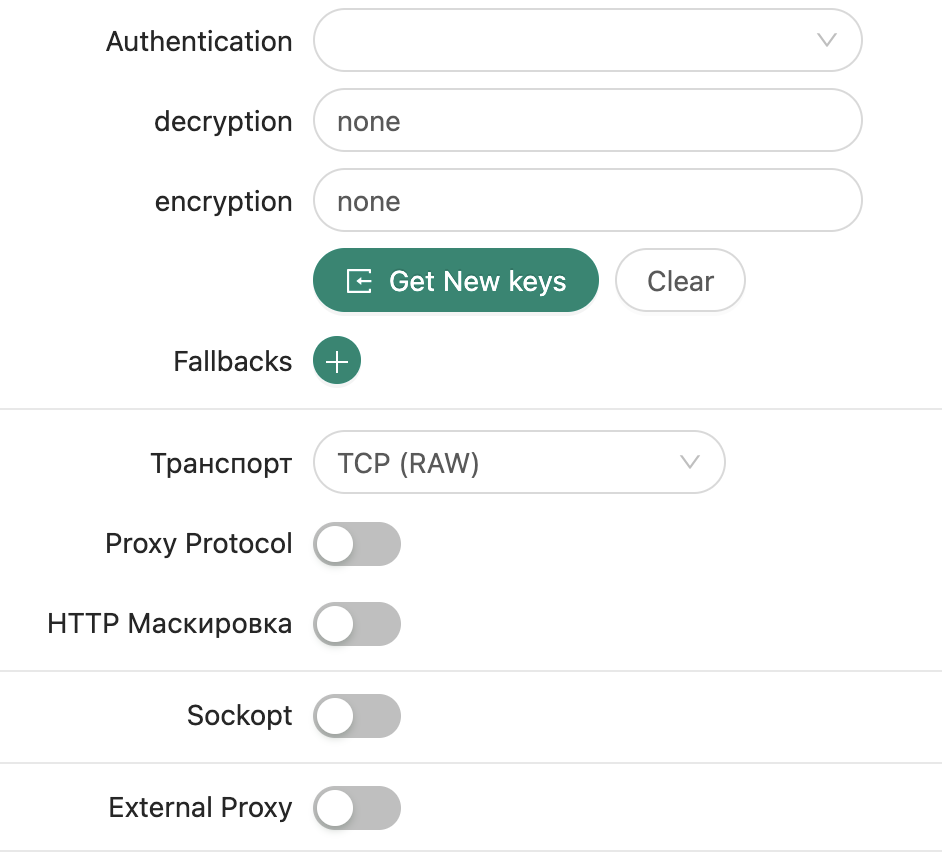Screen dimensions: 946x862
Task: Click the chevron in the Authentication dropdown
Action: coord(825,40)
